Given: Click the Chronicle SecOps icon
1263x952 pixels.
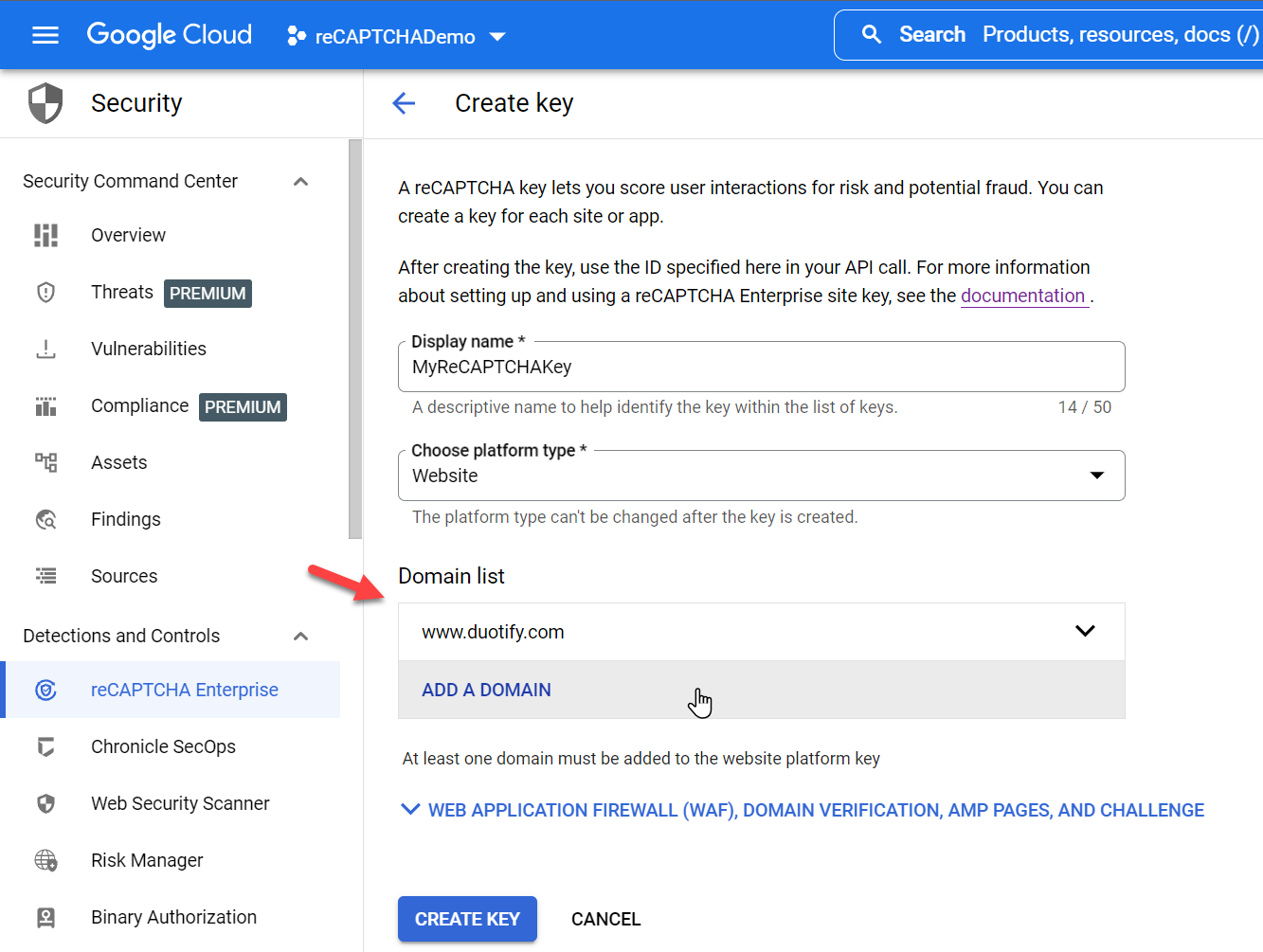Looking at the screenshot, I should click(x=45, y=746).
